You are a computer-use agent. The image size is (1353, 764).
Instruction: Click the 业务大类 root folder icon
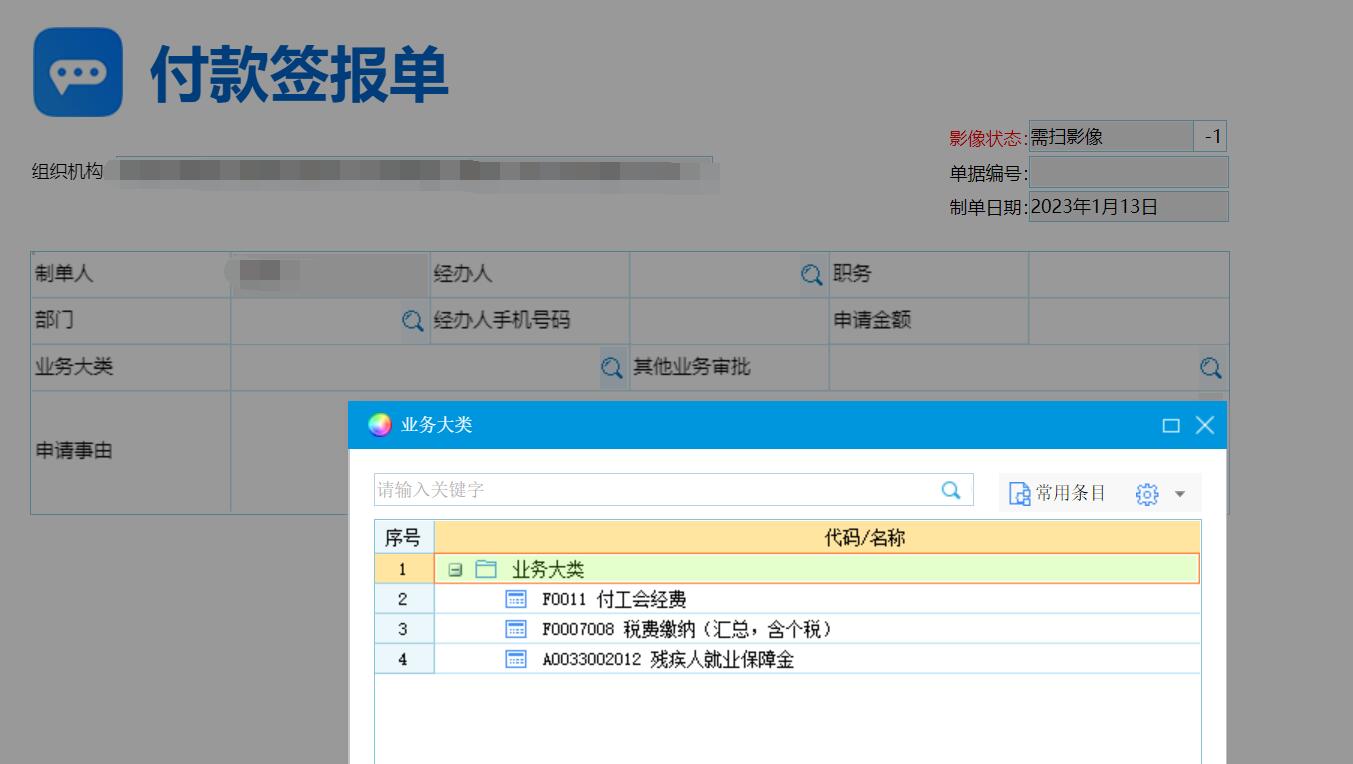(486, 570)
